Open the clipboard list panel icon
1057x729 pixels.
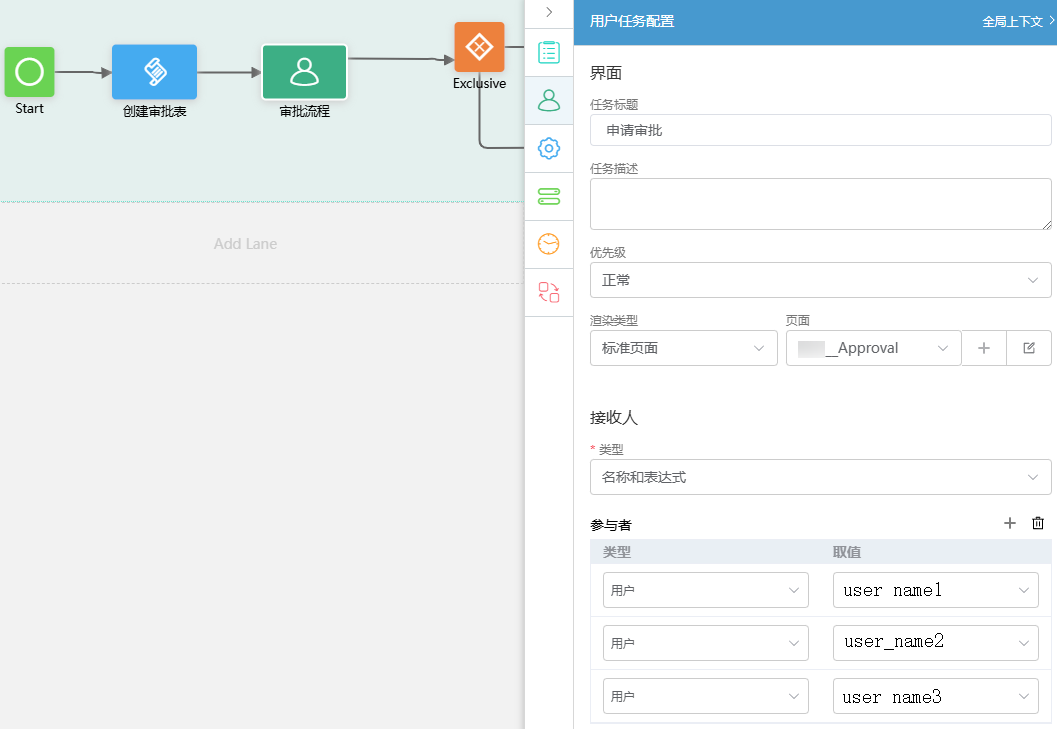point(549,53)
